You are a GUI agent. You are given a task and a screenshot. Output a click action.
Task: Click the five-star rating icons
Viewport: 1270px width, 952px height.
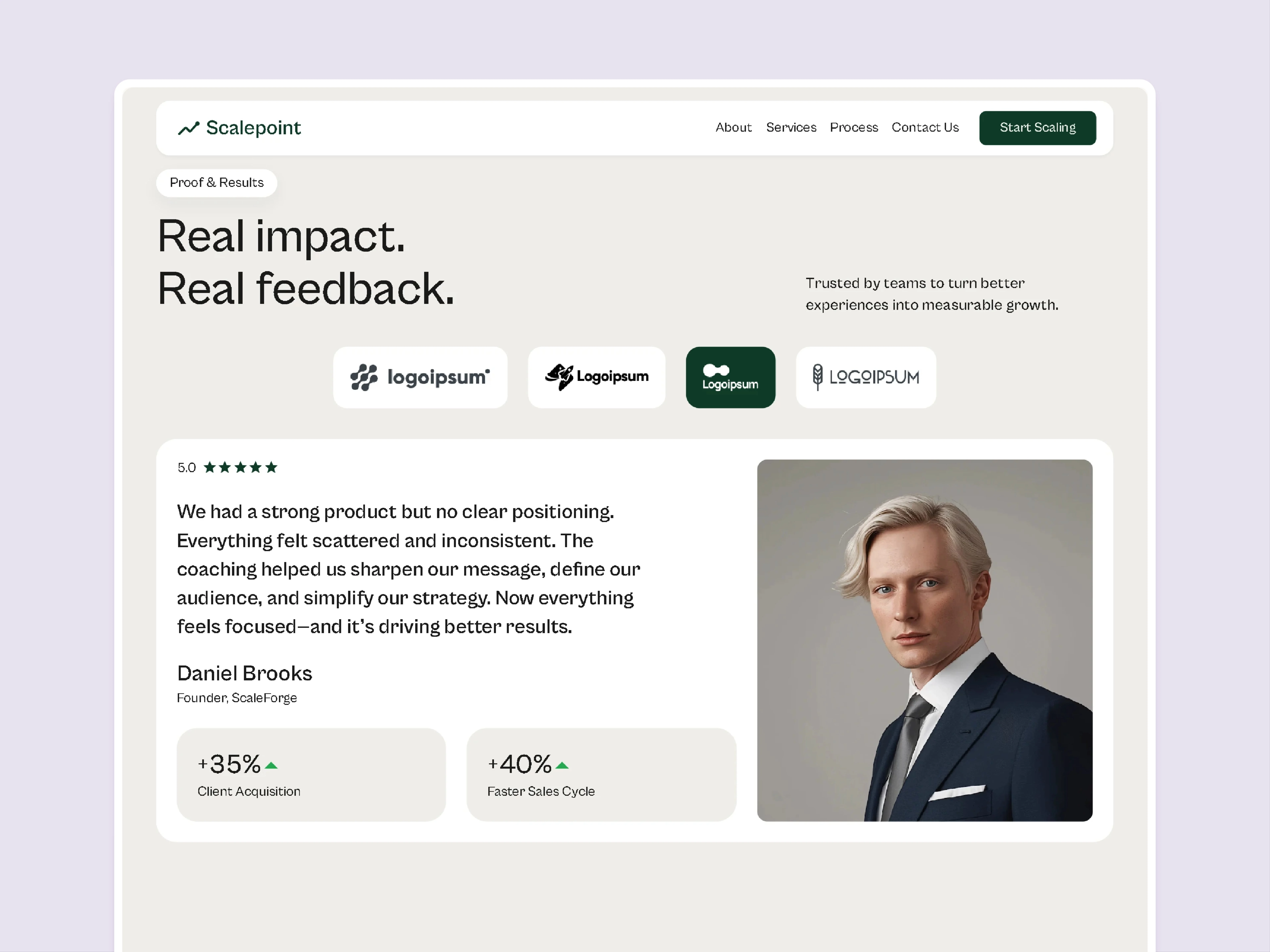[241, 468]
